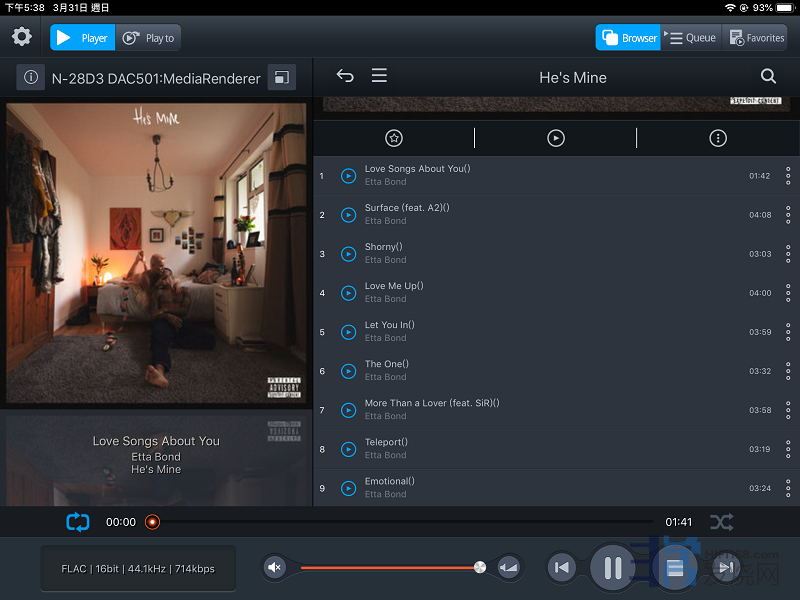Toggle repeat mode

click(78, 522)
